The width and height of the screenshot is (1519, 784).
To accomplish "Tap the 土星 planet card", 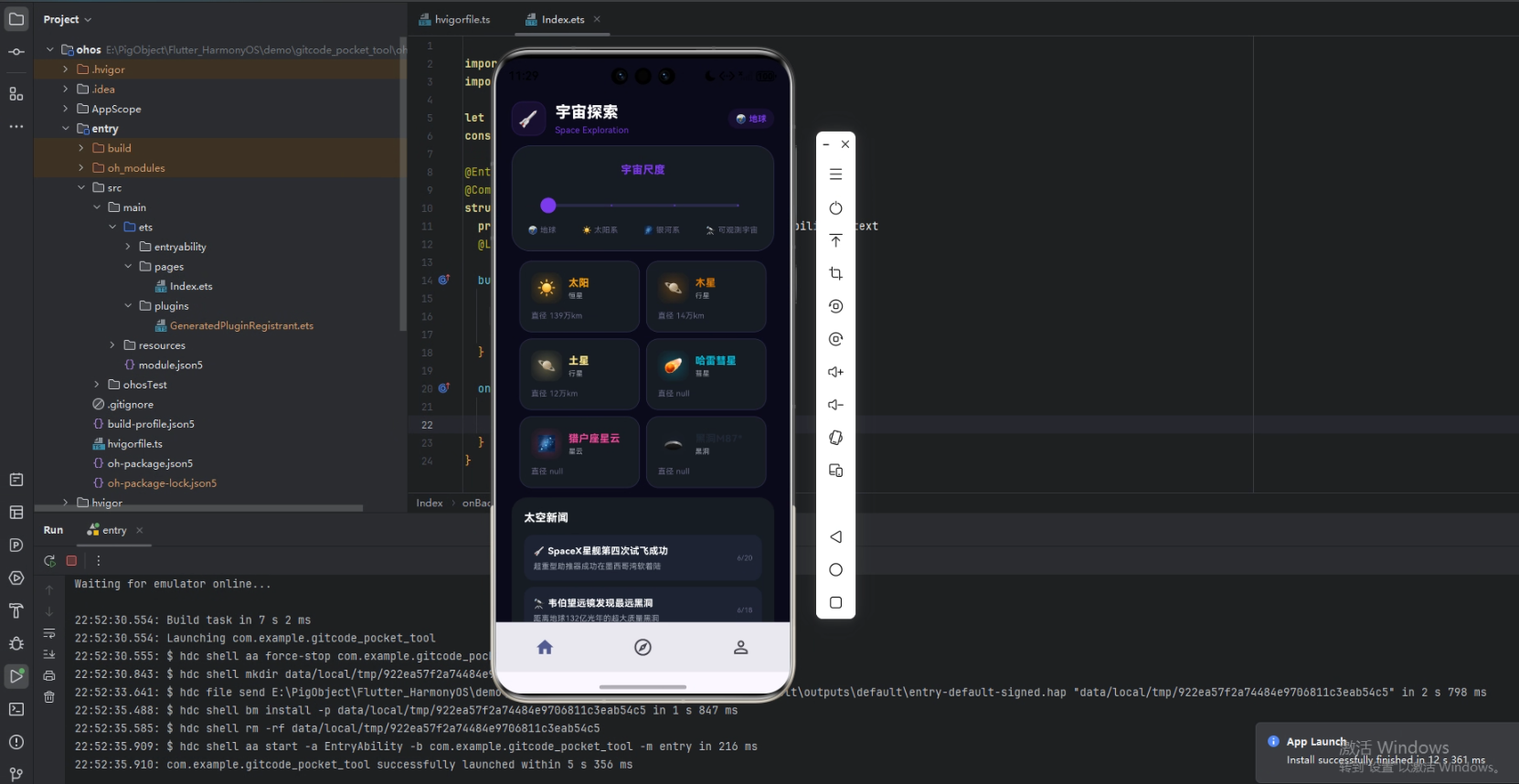I will [x=579, y=374].
